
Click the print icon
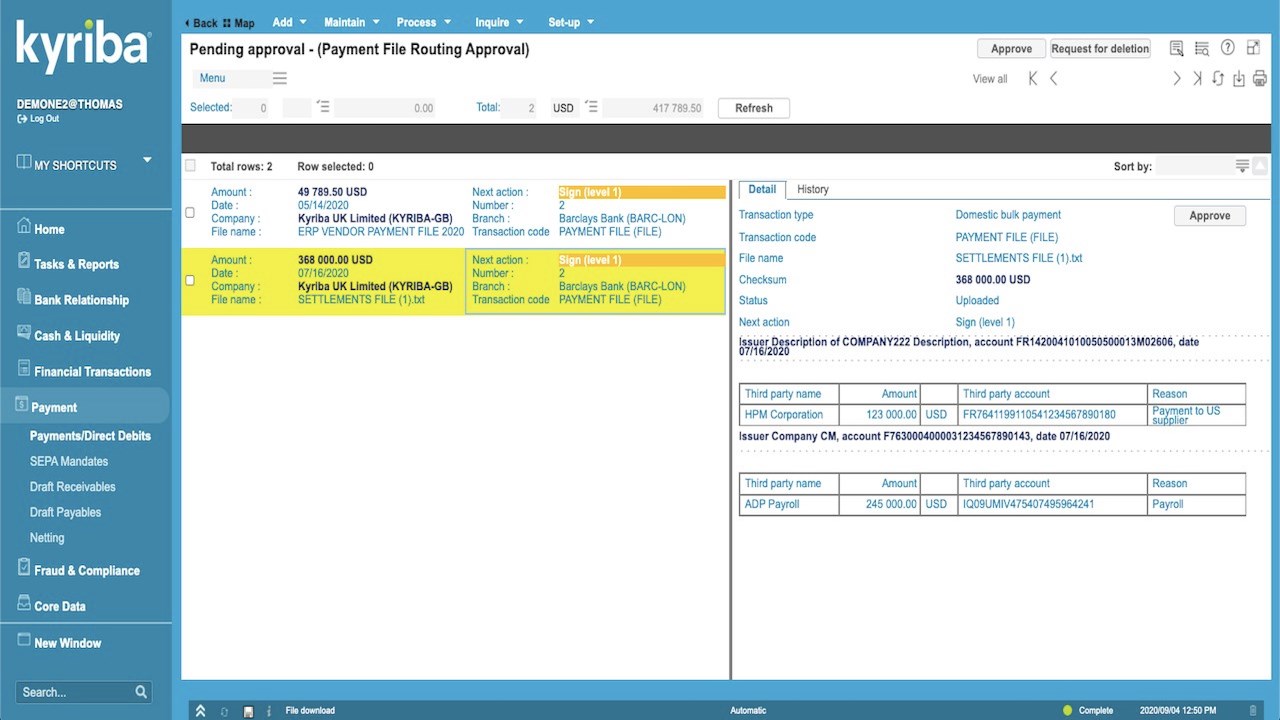pos(1260,79)
